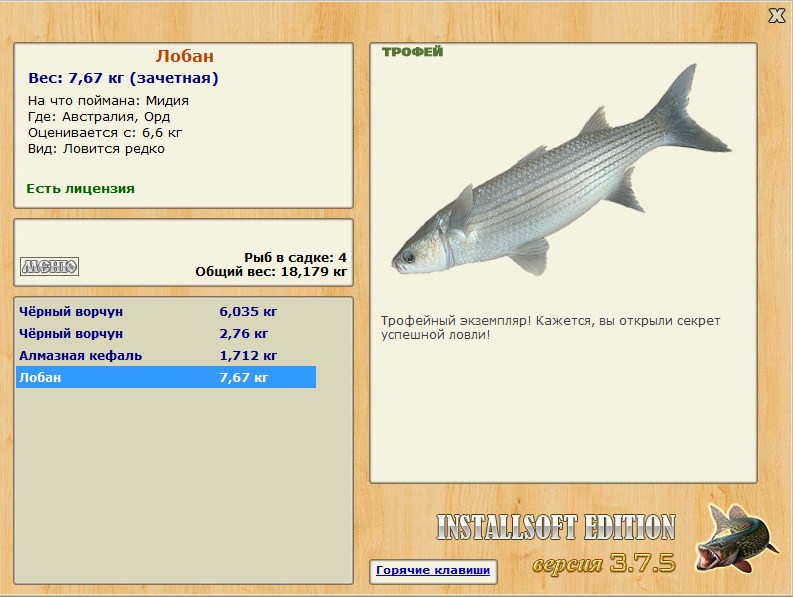Screen dimensions: 793x597
Task: Click the версия 3.7.5 label
Action: click(x=604, y=563)
